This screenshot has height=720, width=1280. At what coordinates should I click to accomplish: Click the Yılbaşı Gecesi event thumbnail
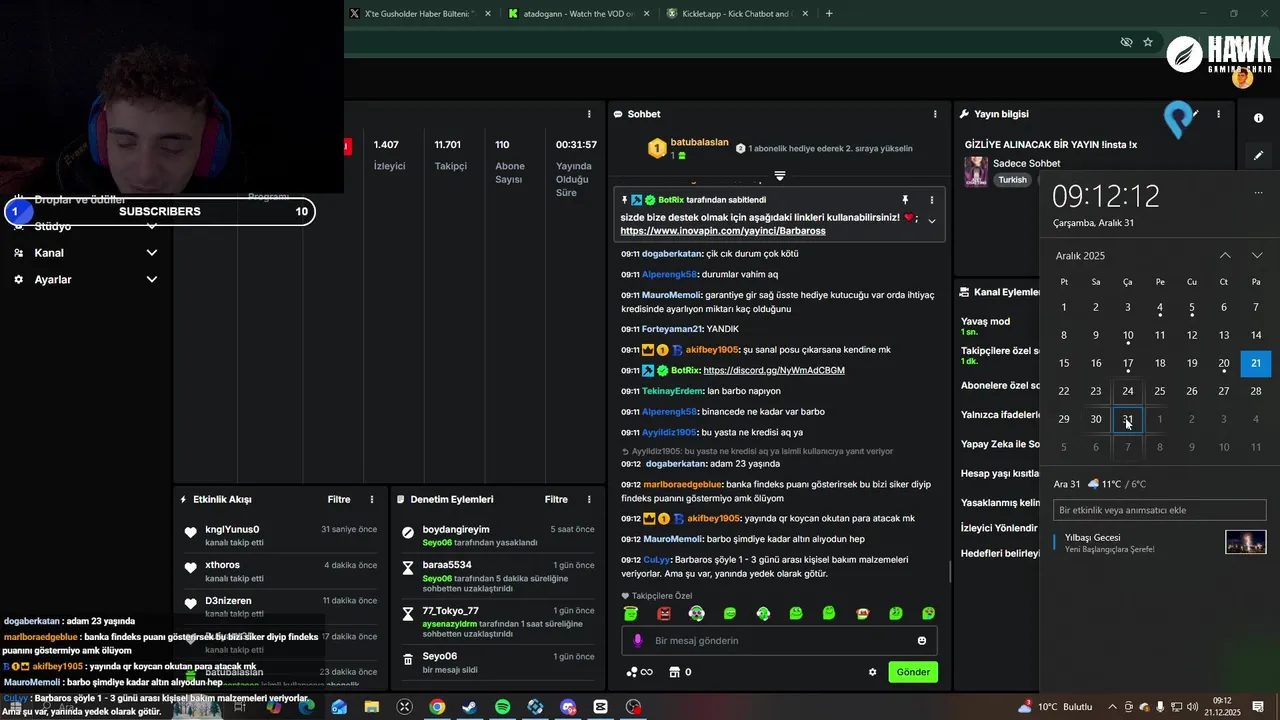point(1246,542)
